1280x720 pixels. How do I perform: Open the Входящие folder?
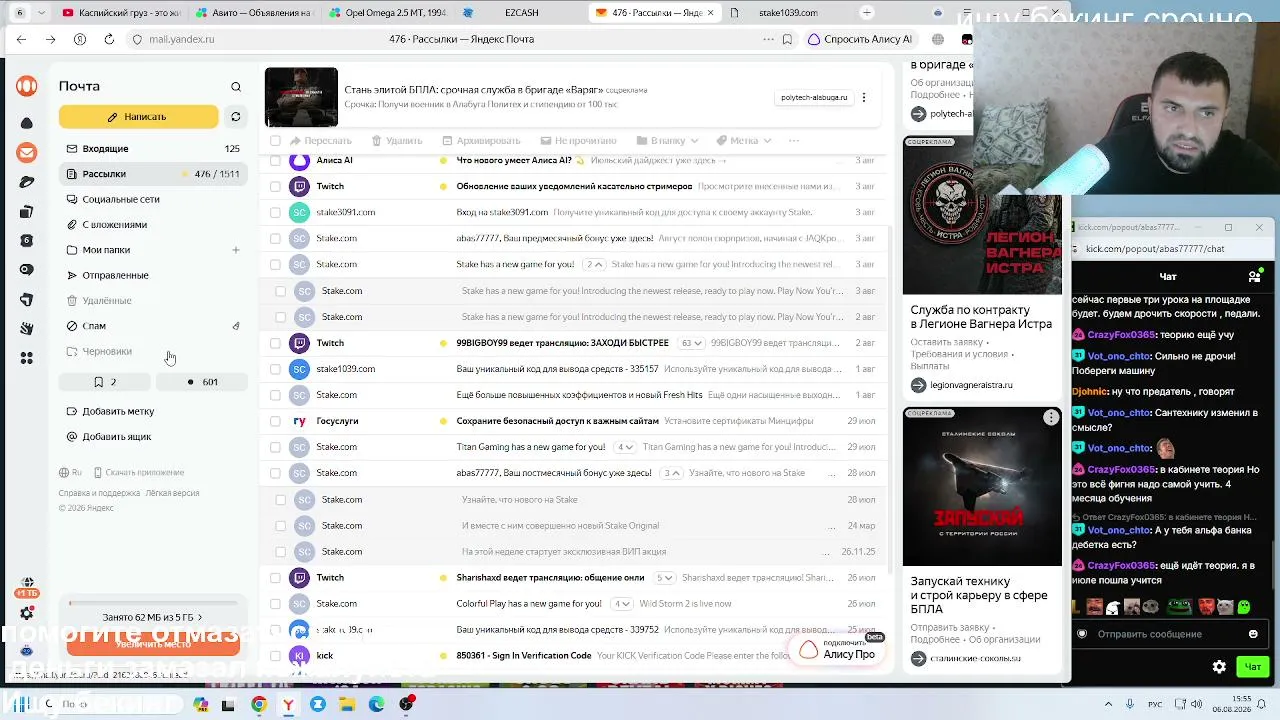coord(153,149)
